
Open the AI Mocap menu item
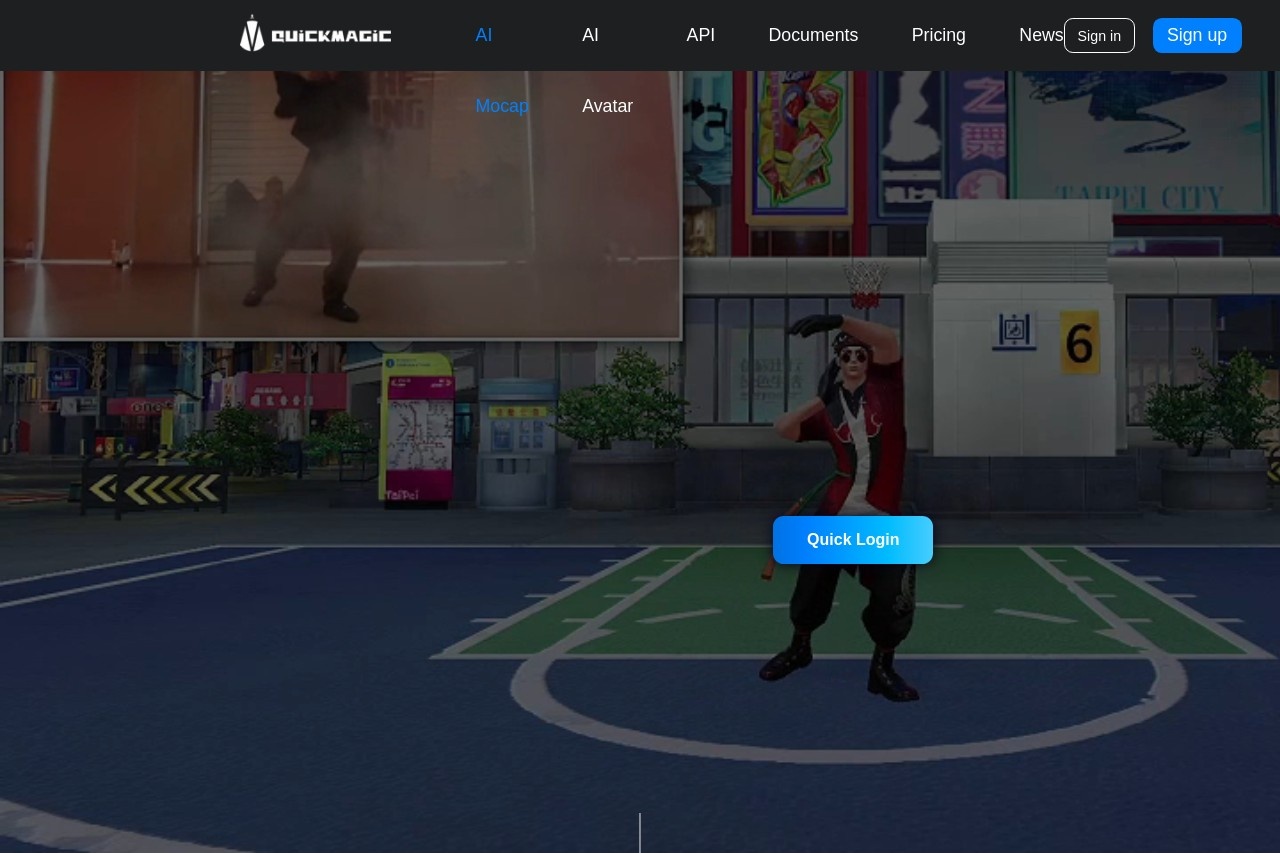[502, 70]
